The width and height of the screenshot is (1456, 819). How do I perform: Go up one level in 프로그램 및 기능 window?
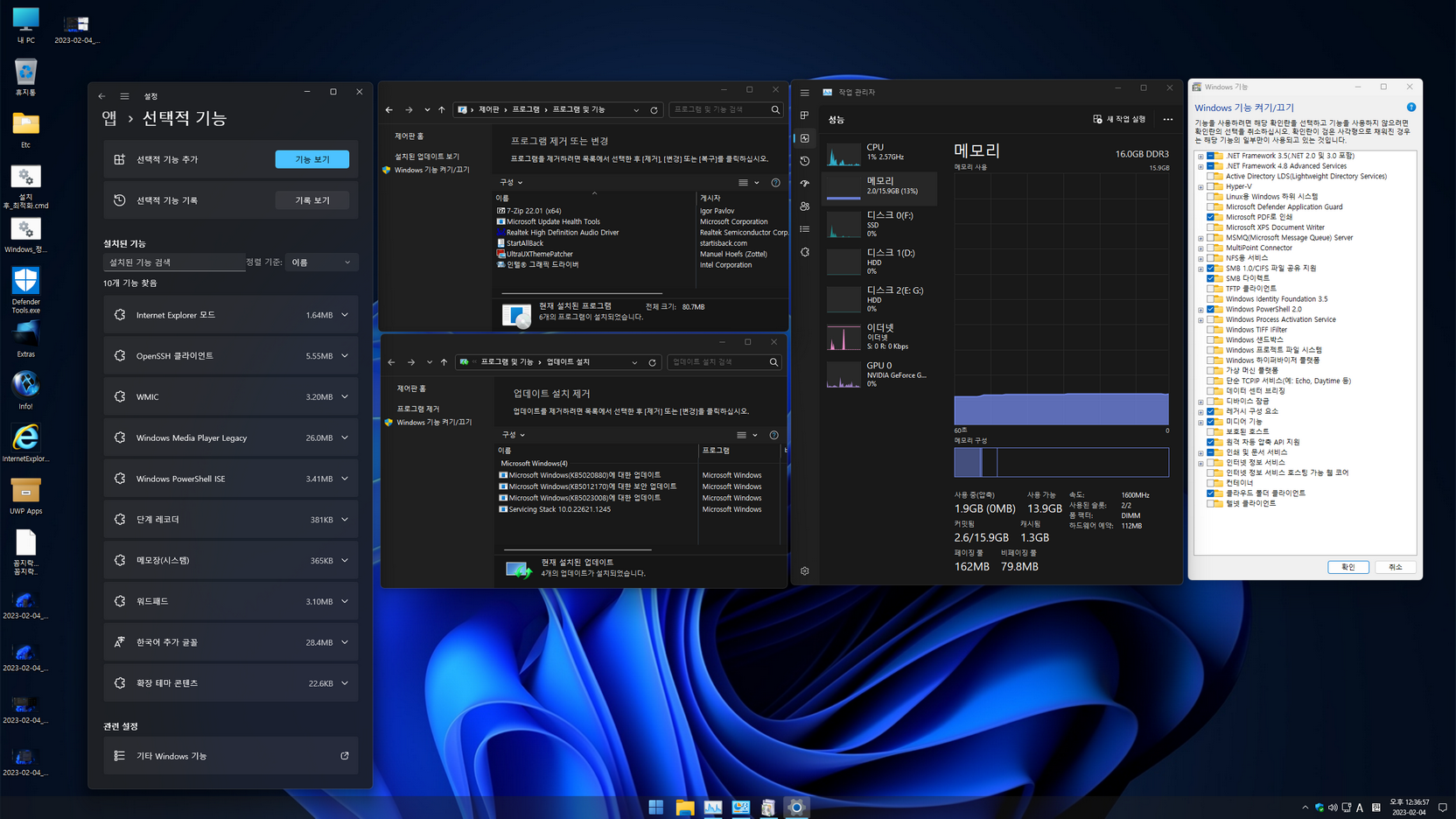(x=442, y=110)
